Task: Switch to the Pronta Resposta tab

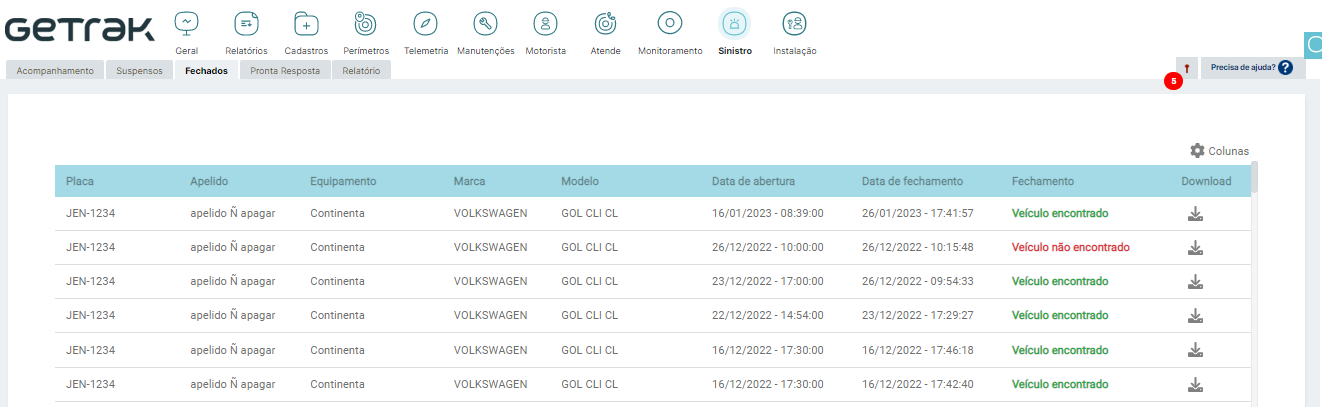Action: click(x=285, y=71)
